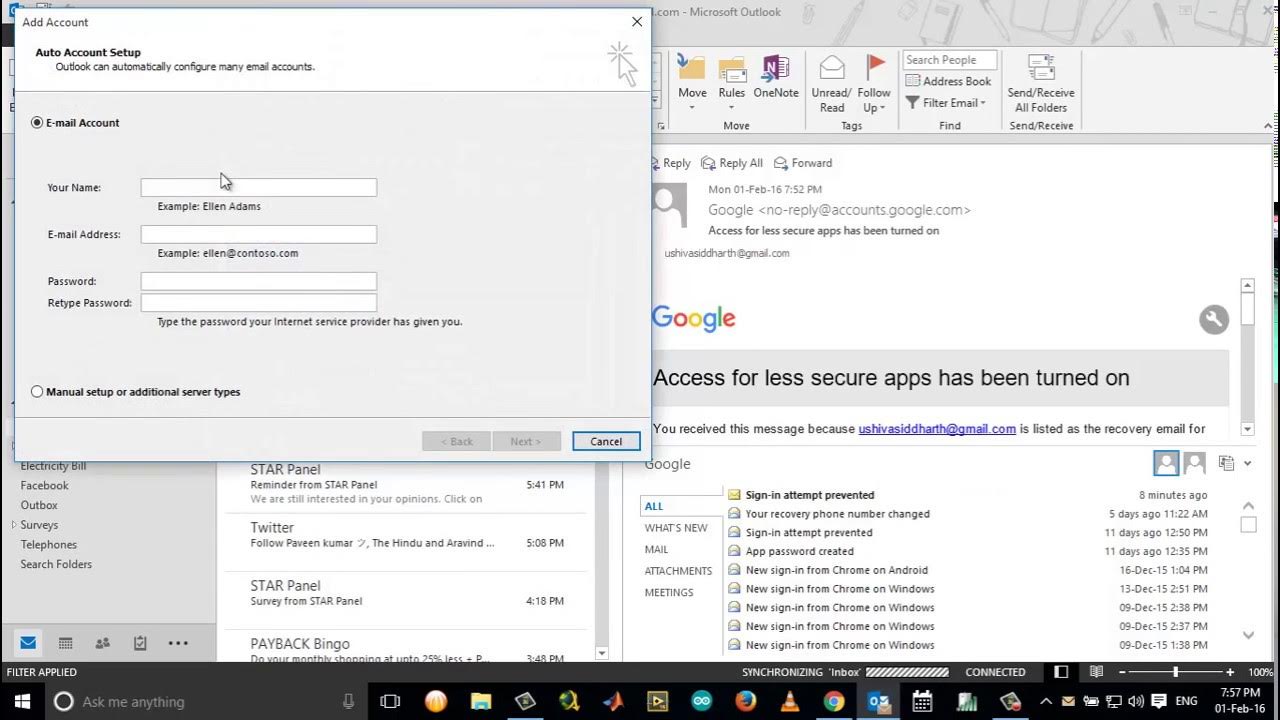The width and height of the screenshot is (1280, 720).
Task: Run Send/Receive All Folders
Action: click(1041, 83)
